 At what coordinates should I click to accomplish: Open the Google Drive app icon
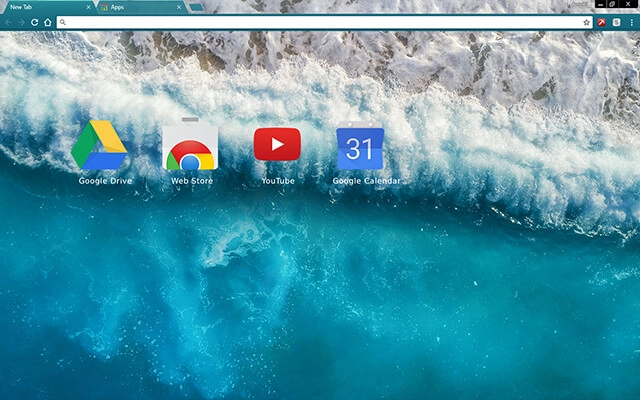[99, 145]
